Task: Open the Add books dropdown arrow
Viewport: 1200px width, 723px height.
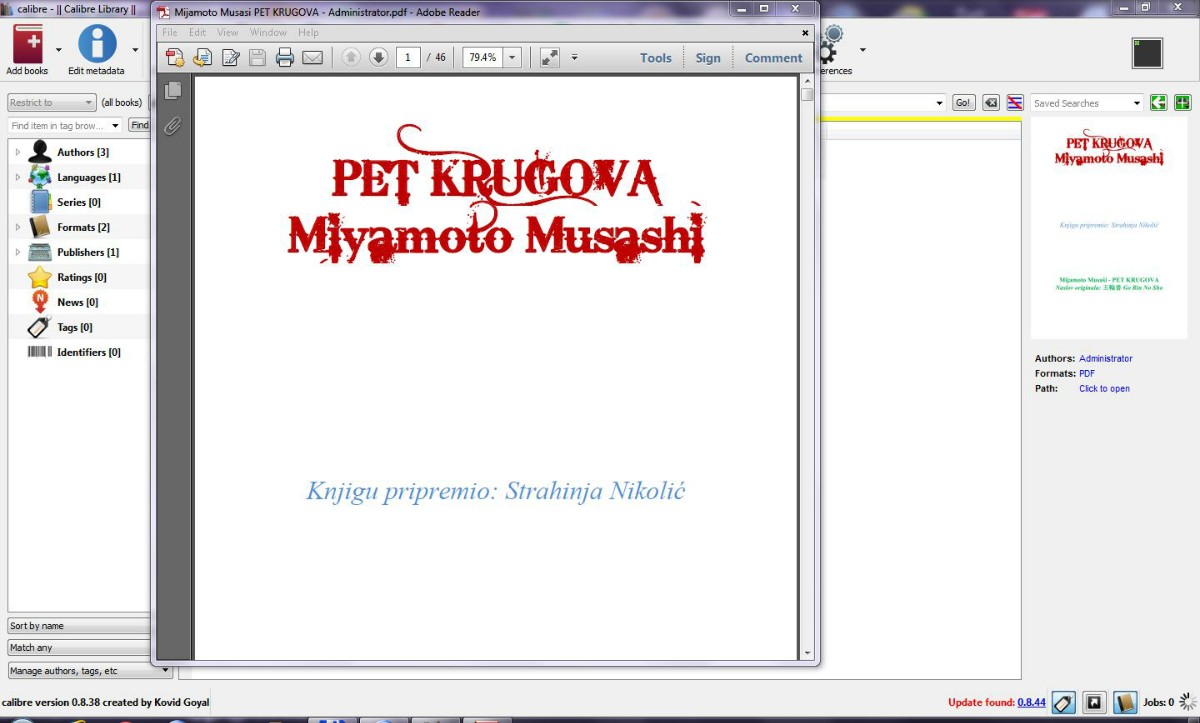Action: point(58,49)
